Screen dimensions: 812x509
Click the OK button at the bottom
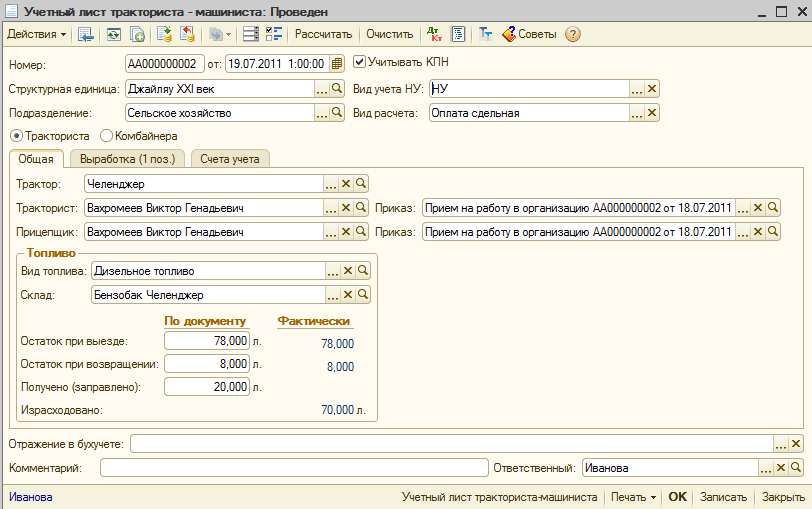point(677,497)
